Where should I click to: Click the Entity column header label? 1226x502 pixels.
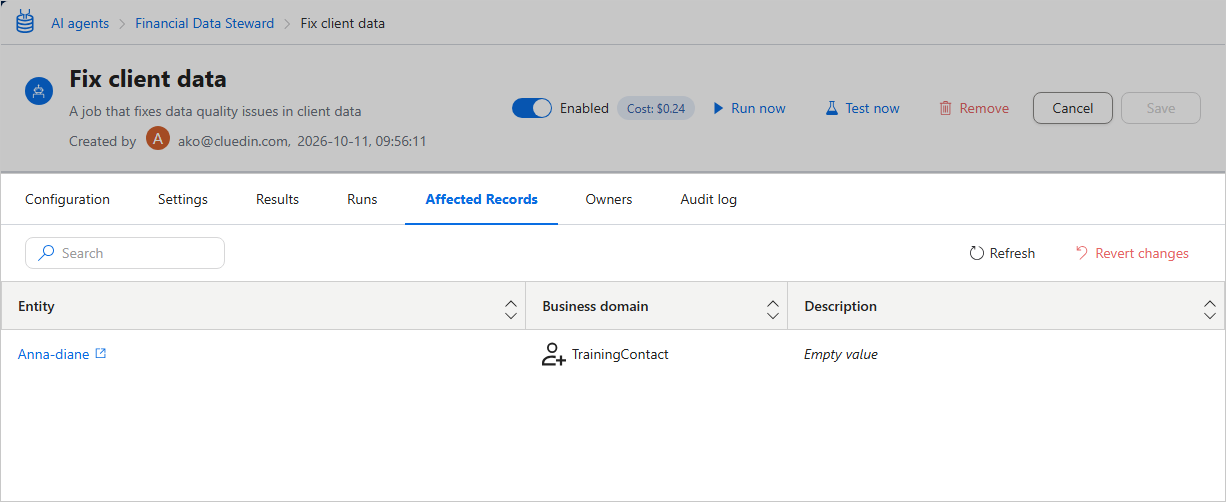click(36, 306)
